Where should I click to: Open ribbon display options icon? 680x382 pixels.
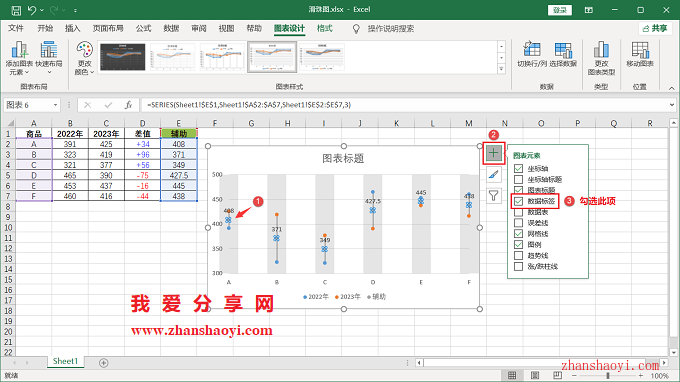pos(588,10)
